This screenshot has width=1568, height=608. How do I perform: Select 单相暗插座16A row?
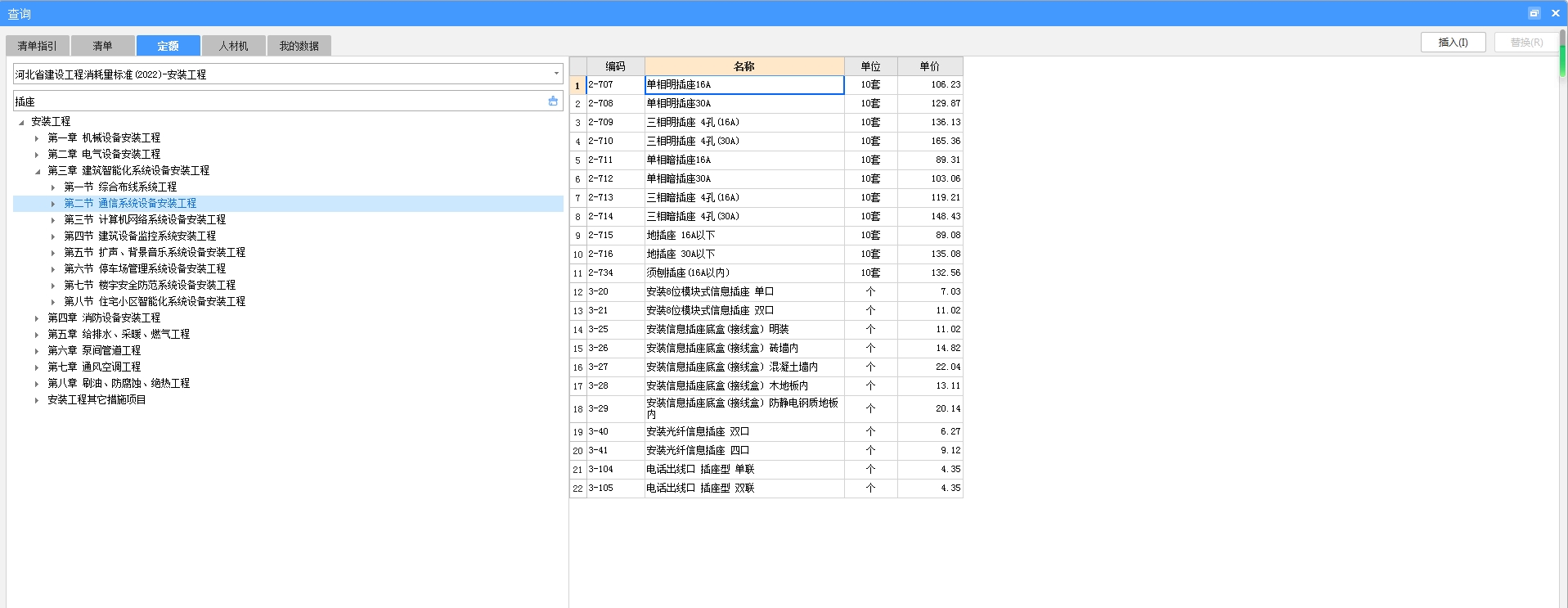744,160
